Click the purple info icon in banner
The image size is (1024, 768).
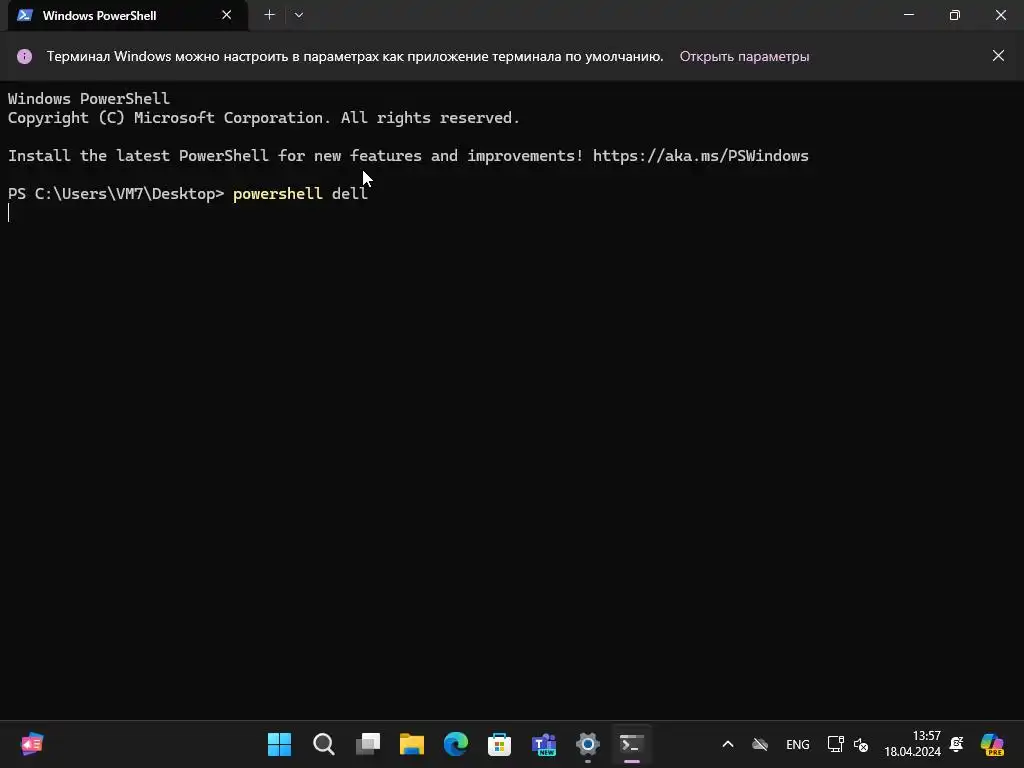click(x=24, y=56)
